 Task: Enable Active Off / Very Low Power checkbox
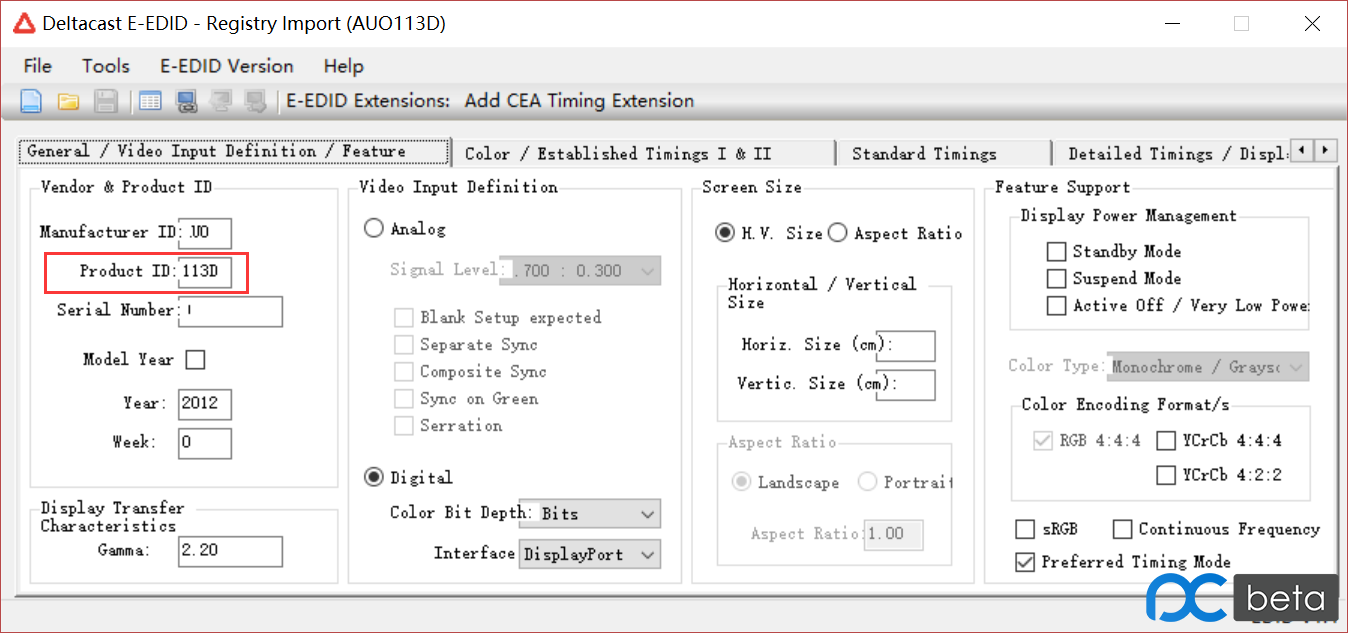click(x=1056, y=305)
